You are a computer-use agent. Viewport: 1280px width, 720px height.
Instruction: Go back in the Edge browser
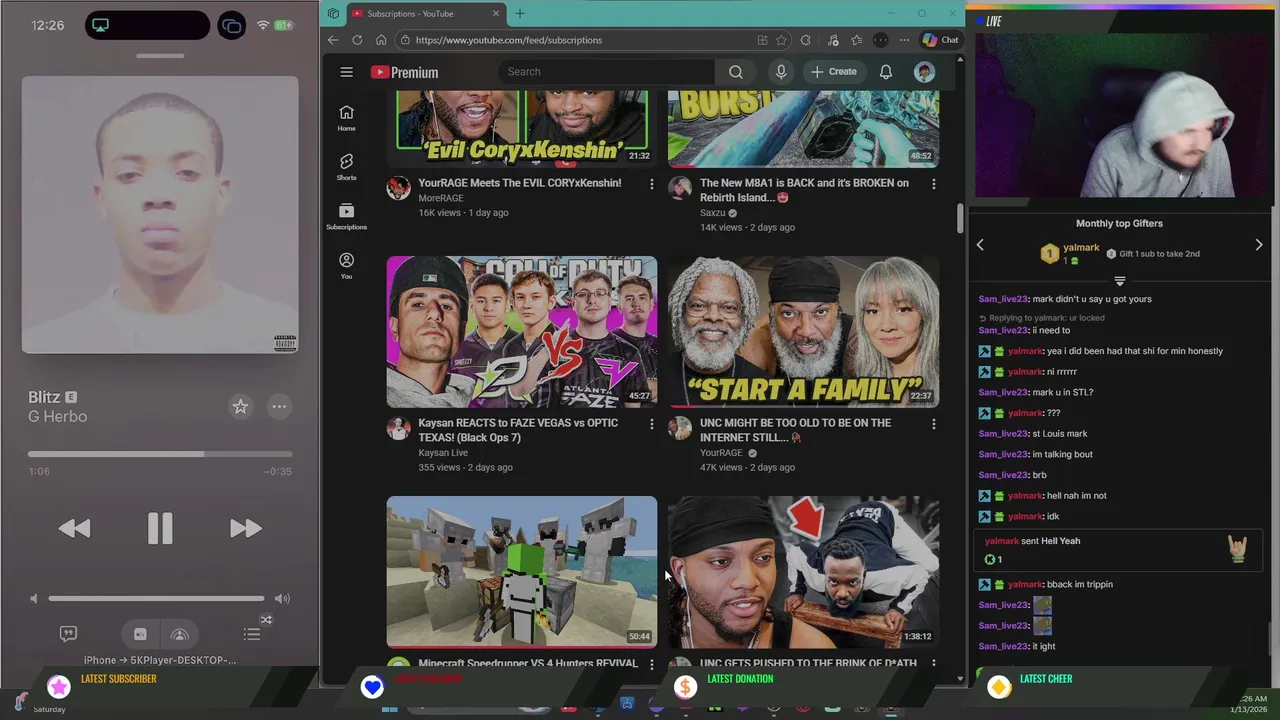pos(333,40)
